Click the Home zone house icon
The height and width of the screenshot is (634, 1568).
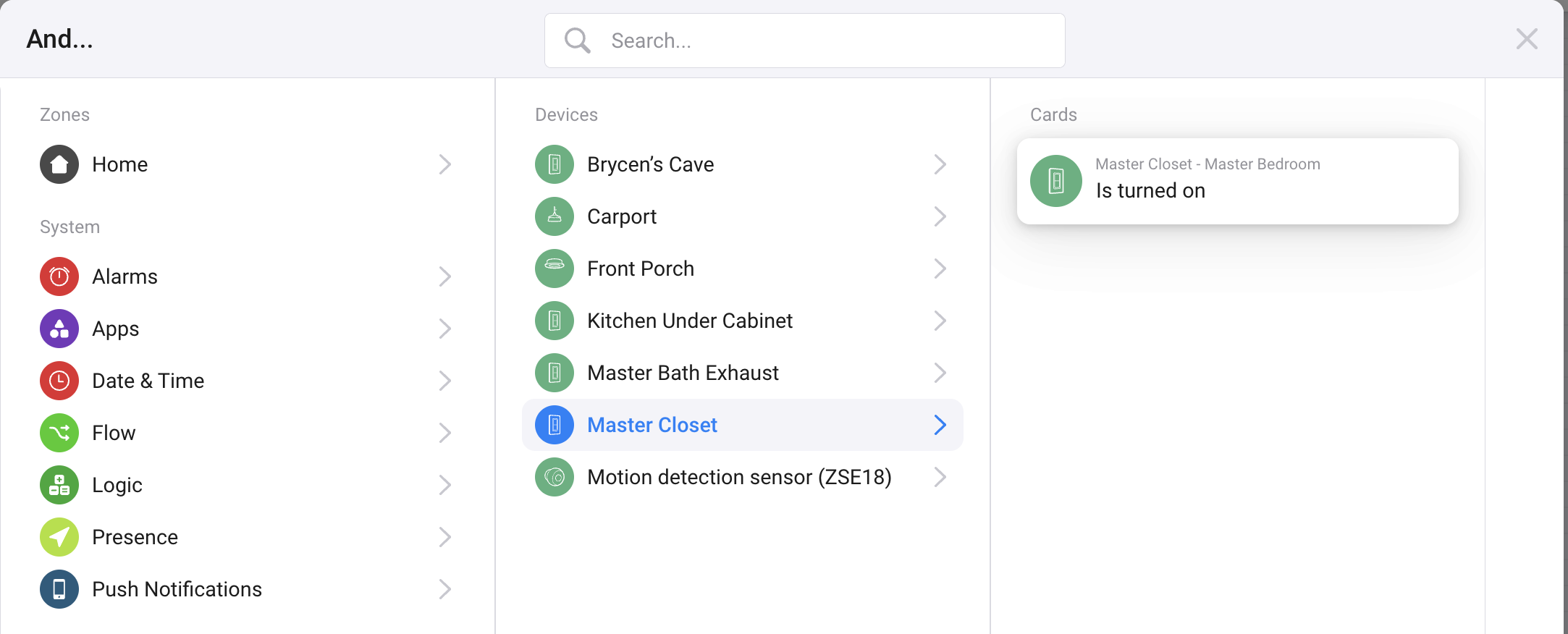point(59,164)
